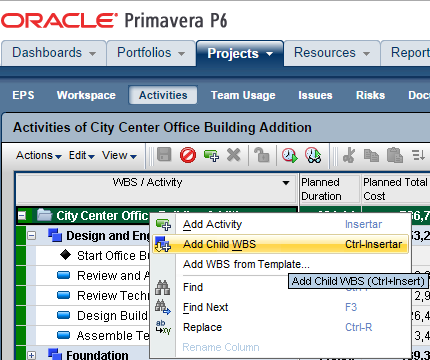Click the Review and A activity bar icon
This screenshot has height=360, width=430.
point(63,275)
